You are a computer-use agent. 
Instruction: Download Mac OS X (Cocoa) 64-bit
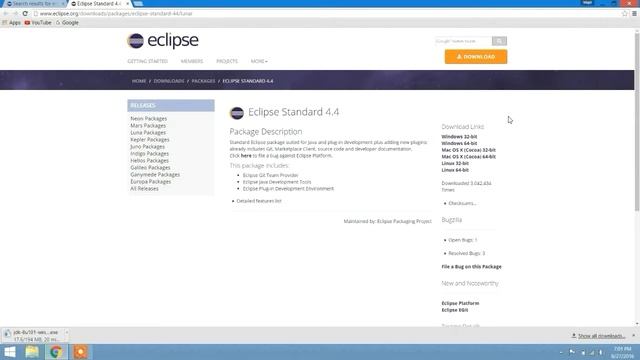click(469, 157)
